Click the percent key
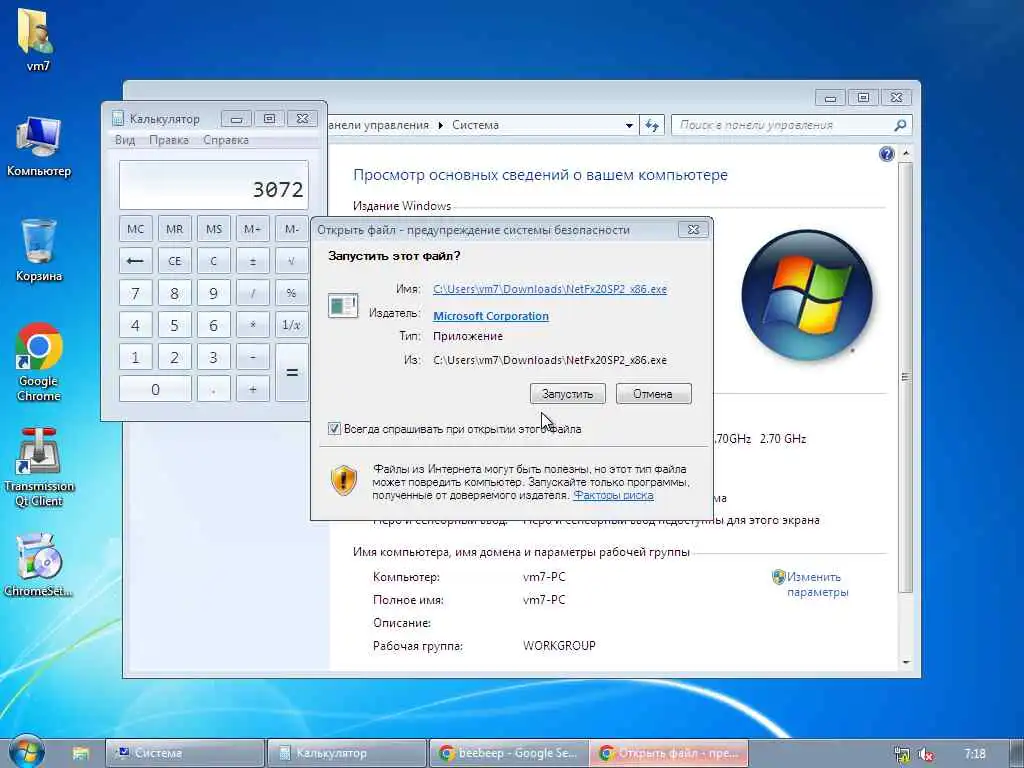The height and width of the screenshot is (768, 1024). pyautogui.click(x=291, y=293)
